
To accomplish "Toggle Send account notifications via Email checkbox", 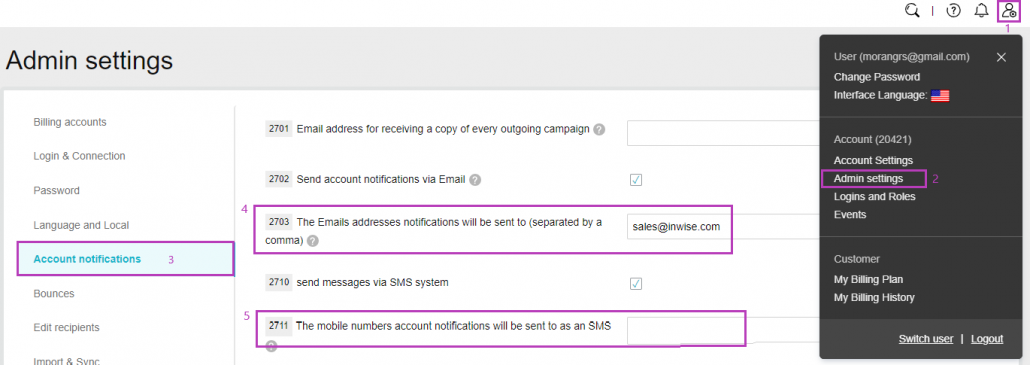I will pos(636,179).
